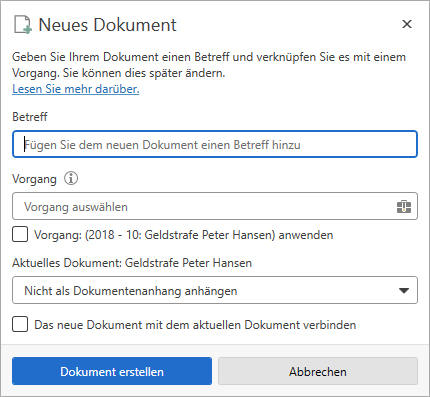The width and height of the screenshot is (430, 397).
Task: Click the Betreff label
Action: tap(30, 117)
